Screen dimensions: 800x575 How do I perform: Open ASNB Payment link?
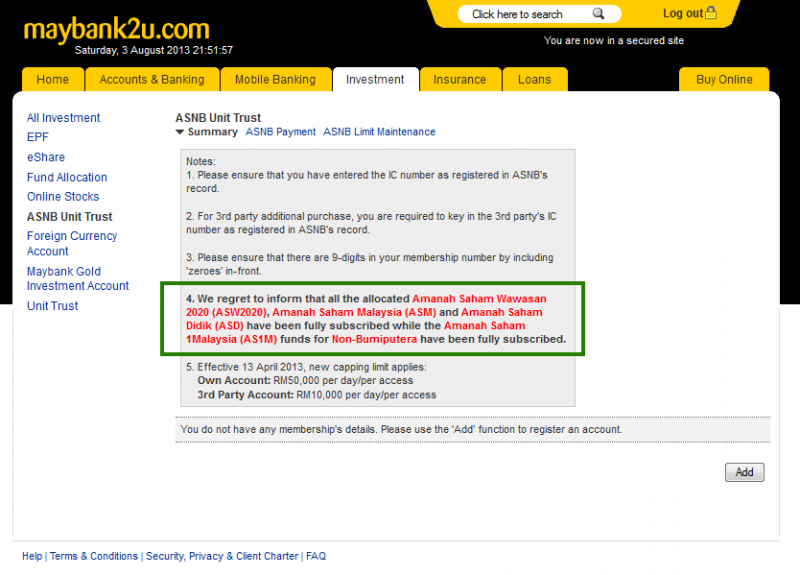point(280,132)
